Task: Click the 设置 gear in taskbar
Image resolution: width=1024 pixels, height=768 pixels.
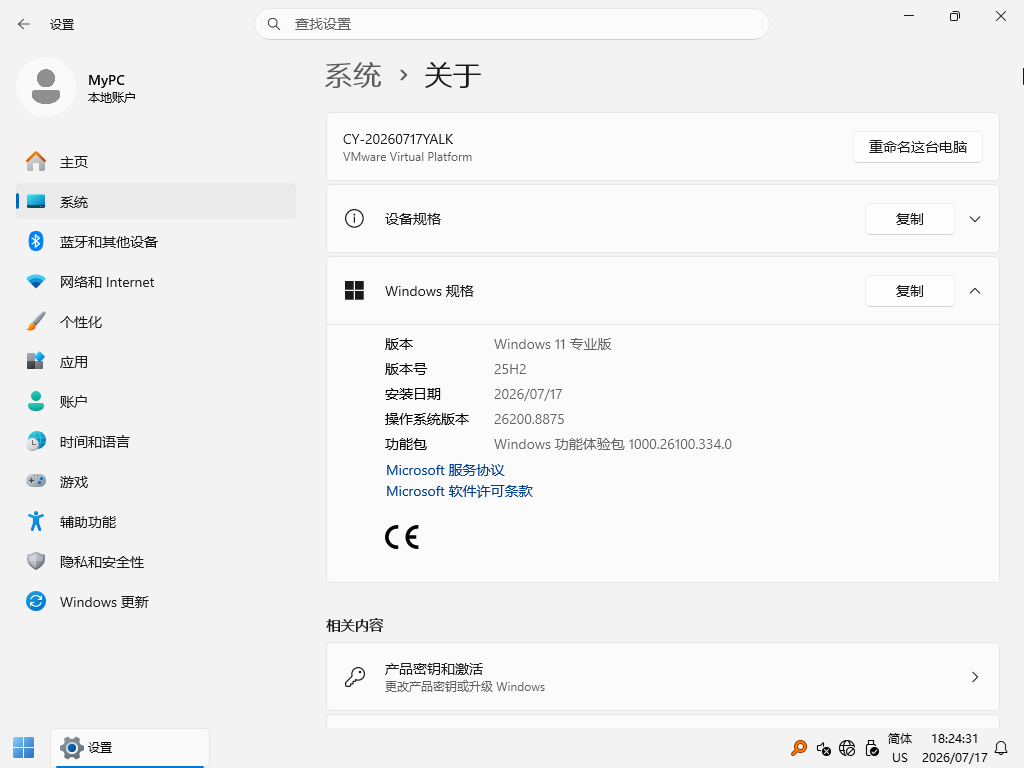Action: [x=71, y=748]
